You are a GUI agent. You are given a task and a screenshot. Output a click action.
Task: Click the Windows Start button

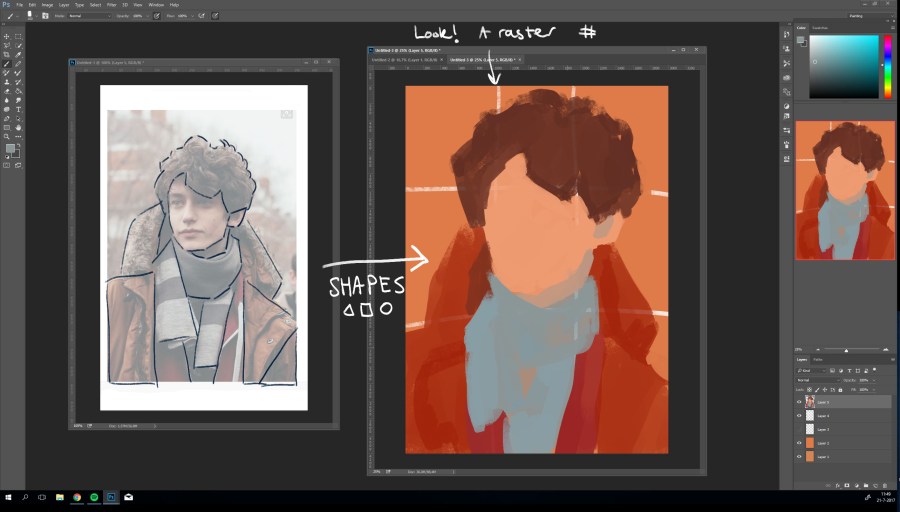pyautogui.click(x=8, y=496)
